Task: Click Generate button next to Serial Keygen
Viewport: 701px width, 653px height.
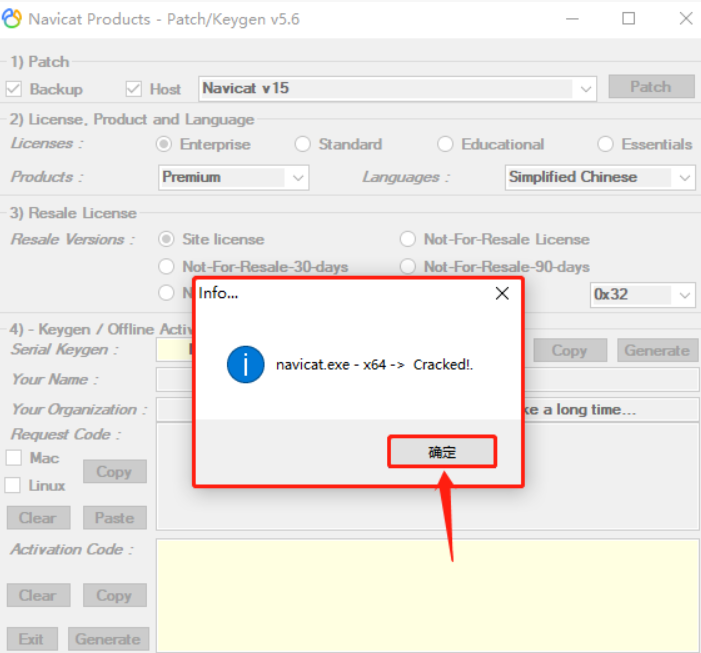Action: (x=657, y=350)
